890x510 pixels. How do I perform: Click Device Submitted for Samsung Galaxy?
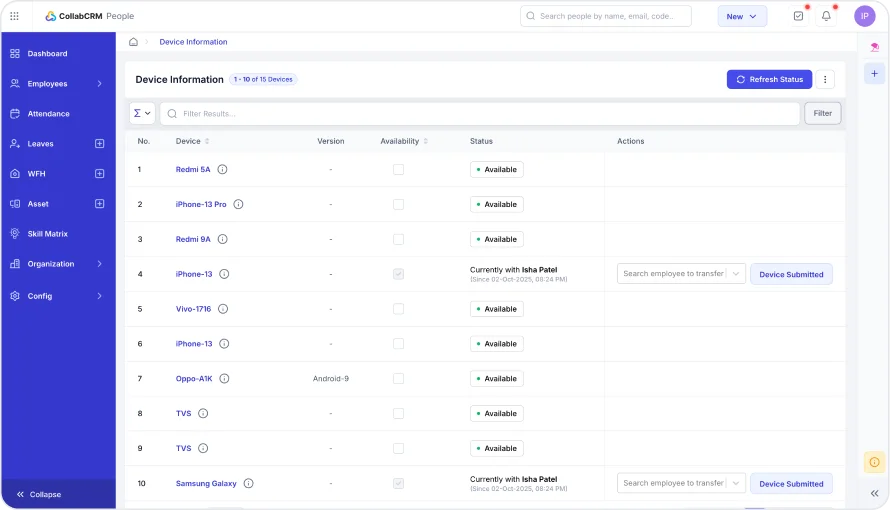[791, 484]
